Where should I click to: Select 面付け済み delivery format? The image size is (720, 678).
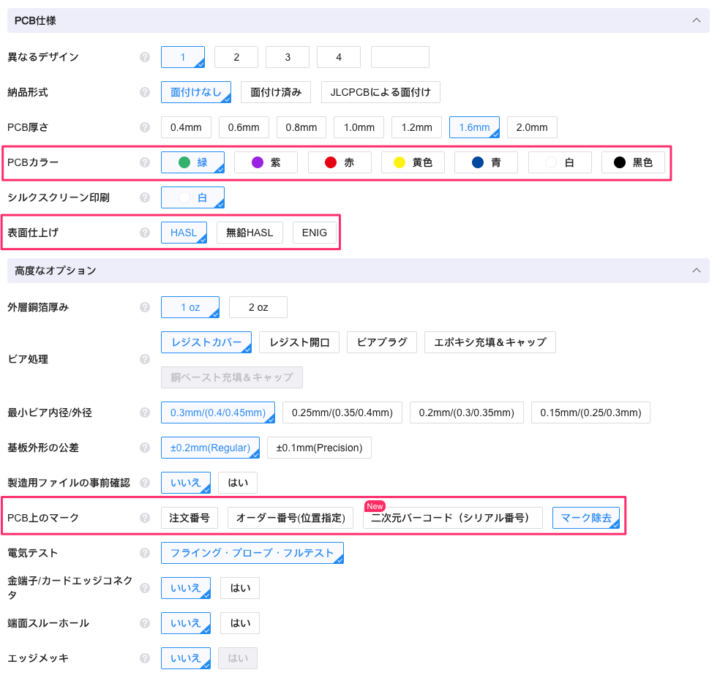[x=276, y=92]
